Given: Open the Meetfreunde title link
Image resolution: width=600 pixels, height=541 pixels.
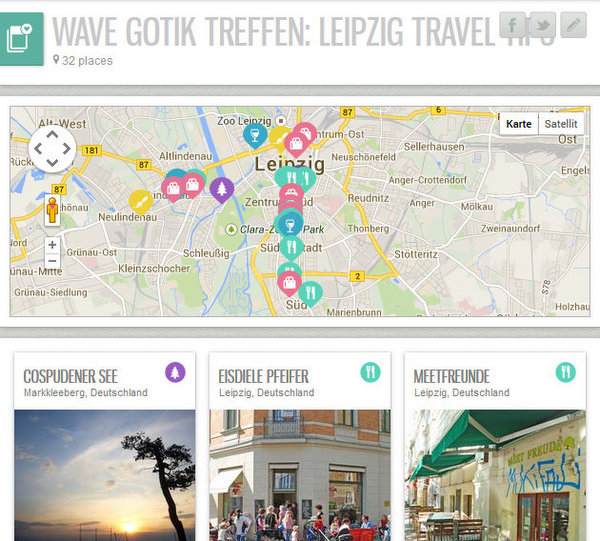Looking at the screenshot, I should pyautogui.click(x=452, y=376).
